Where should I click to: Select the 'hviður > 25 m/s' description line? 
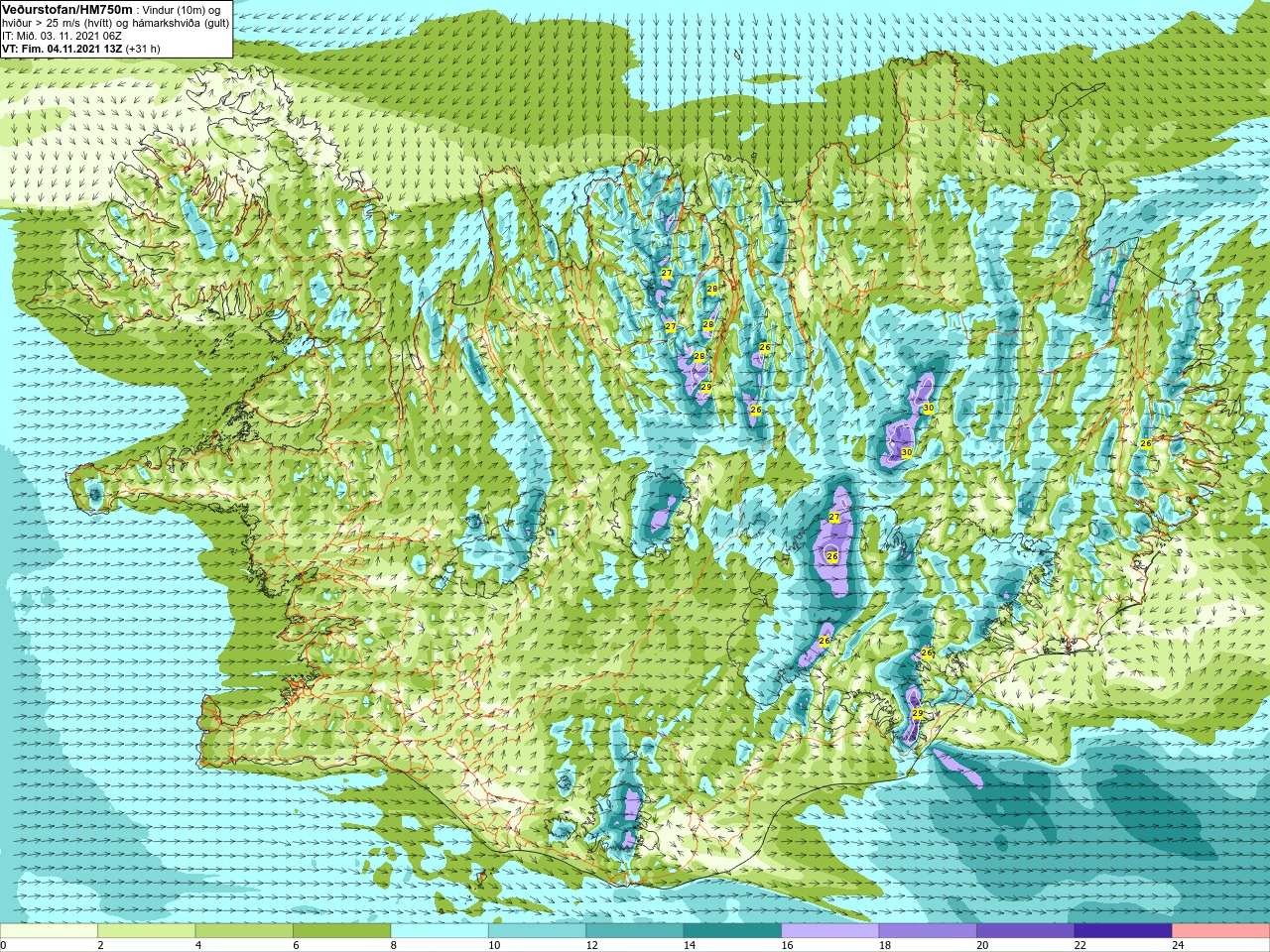115,23
